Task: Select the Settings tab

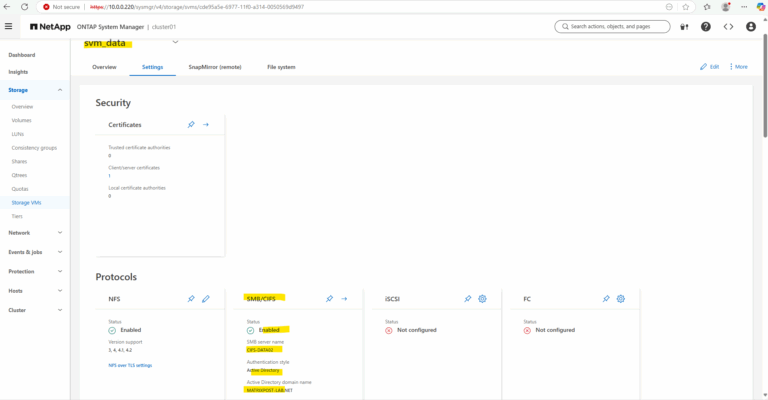Action: [152, 67]
